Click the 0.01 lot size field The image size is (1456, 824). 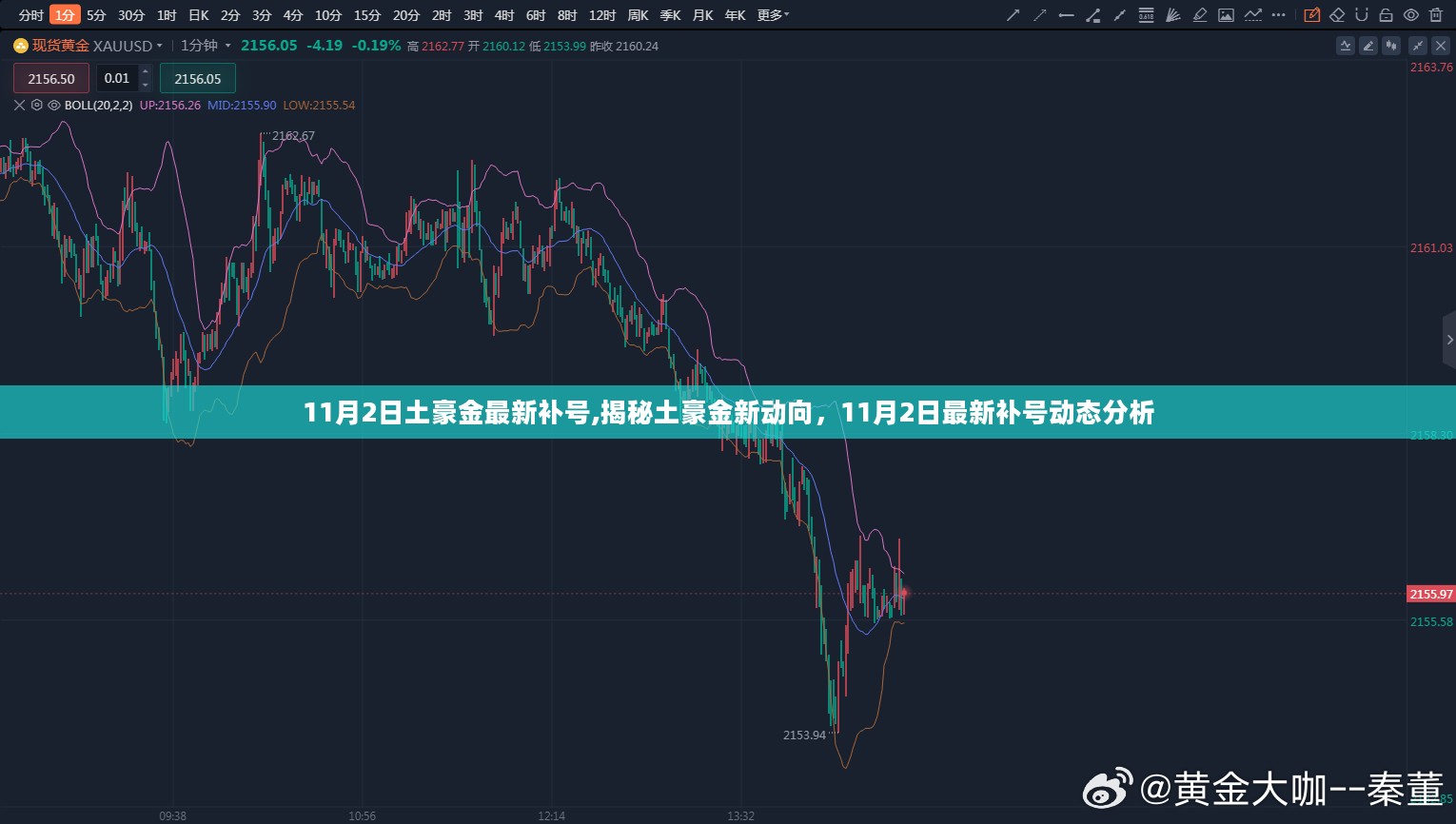click(117, 78)
